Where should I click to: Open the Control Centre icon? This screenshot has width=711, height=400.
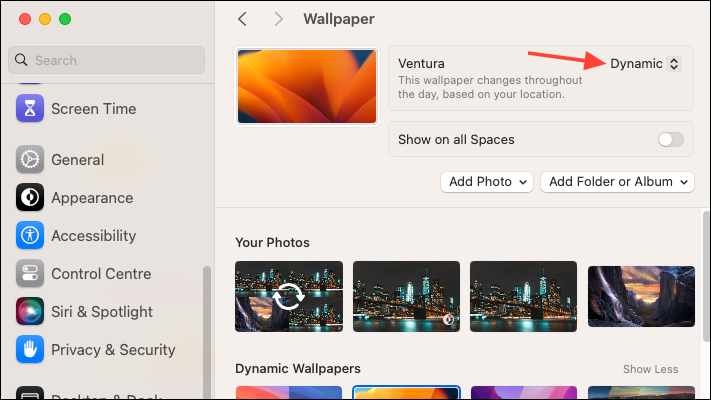point(30,273)
